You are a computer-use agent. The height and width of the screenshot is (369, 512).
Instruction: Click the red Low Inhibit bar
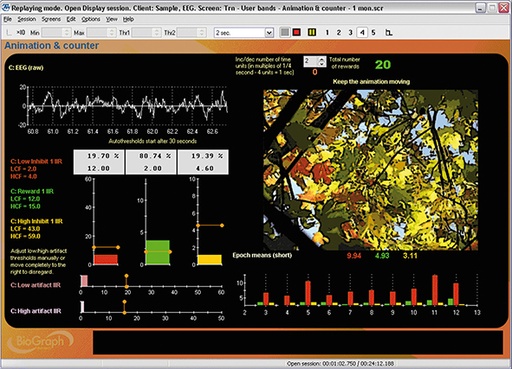coord(106,259)
